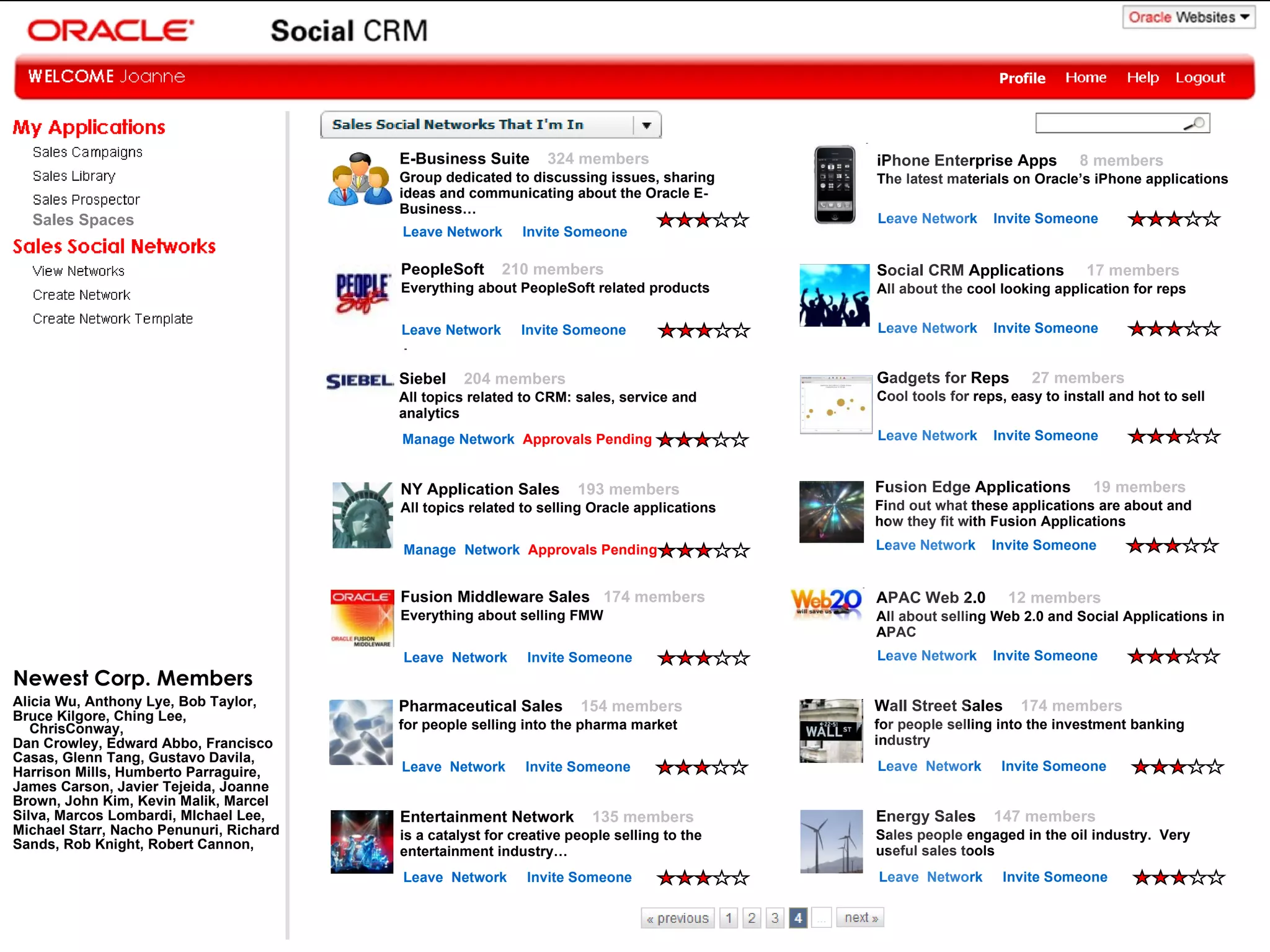The width and height of the screenshot is (1270, 952).
Task: Open the NY Application Sales Statue of Liberty thumbnail
Action: coord(362,515)
